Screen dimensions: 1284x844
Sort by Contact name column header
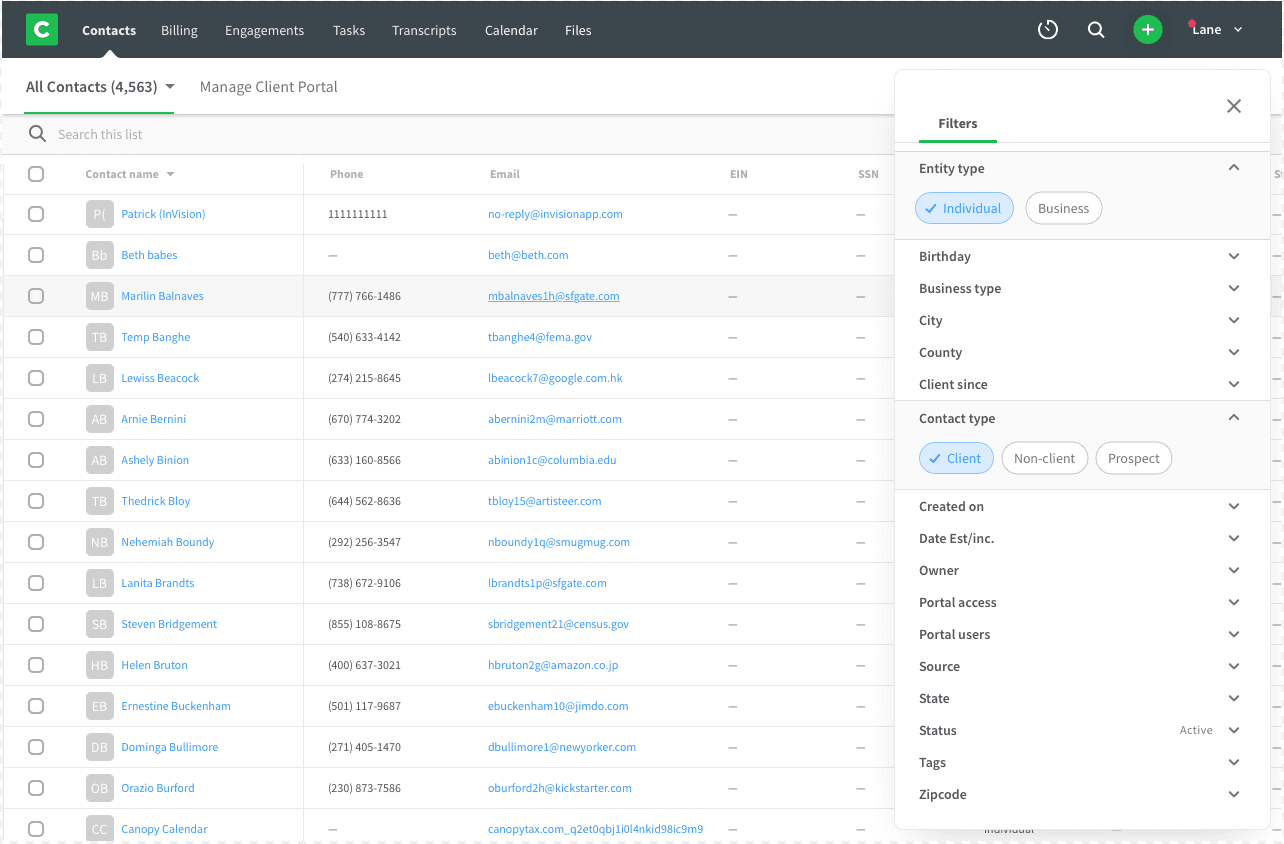coord(130,174)
